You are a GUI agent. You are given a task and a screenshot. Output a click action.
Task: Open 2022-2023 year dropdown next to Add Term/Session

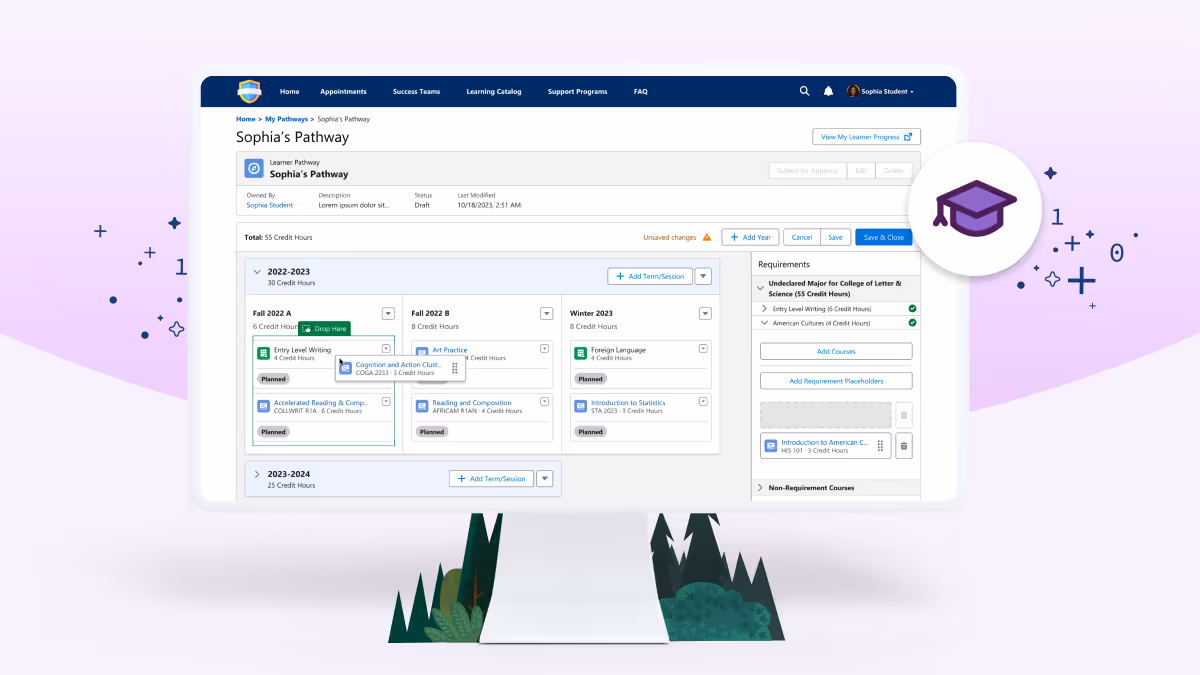tap(703, 276)
